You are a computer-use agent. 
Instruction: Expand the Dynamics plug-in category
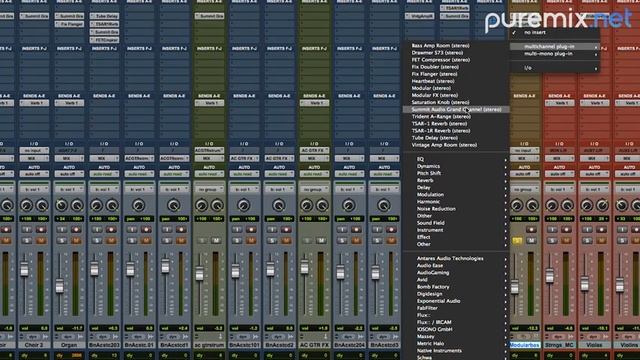point(456,166)
